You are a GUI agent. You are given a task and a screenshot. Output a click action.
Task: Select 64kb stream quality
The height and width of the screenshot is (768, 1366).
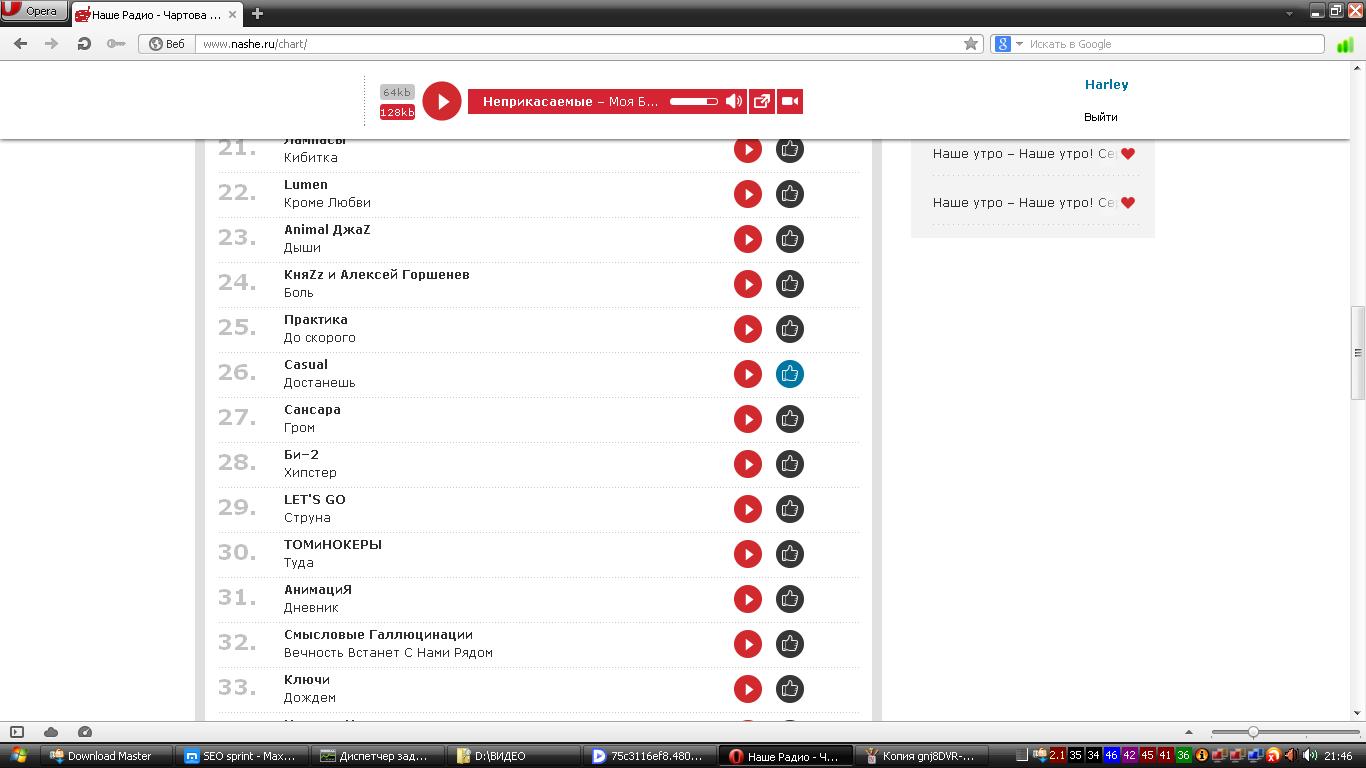pos(397,92)
